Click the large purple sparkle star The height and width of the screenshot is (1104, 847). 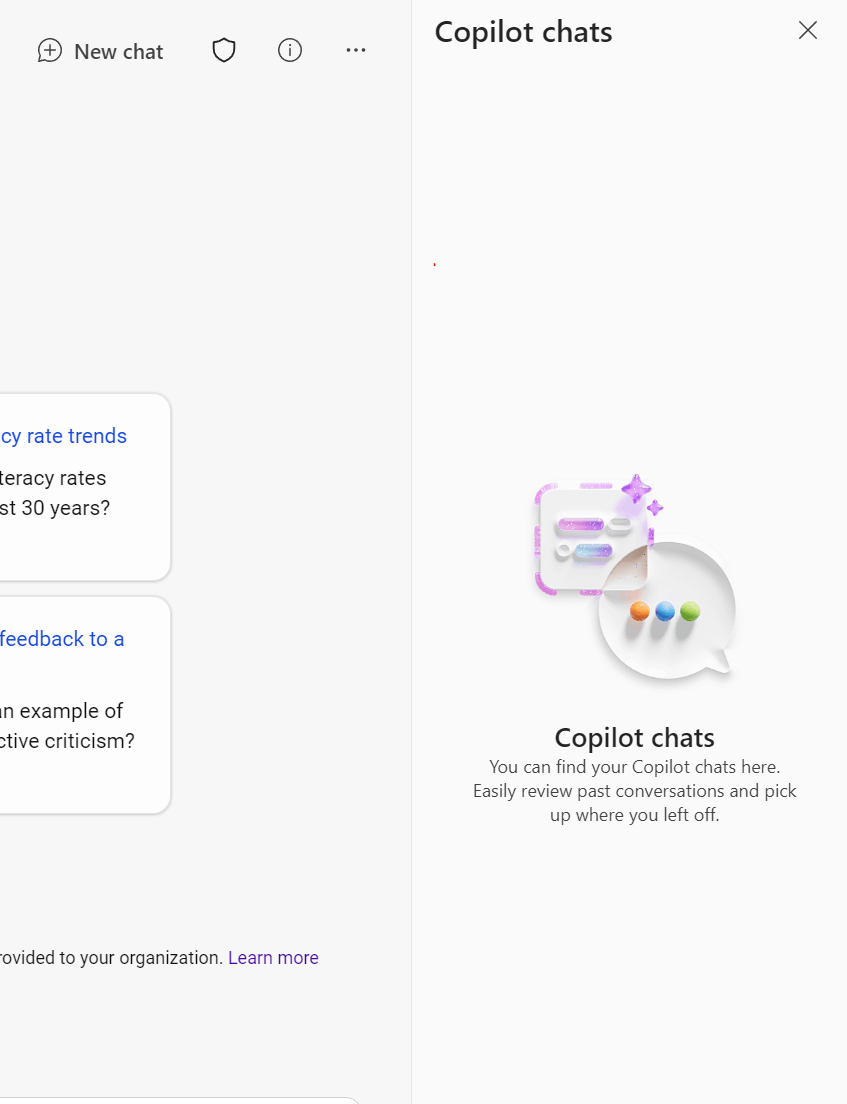pos(636,489)
